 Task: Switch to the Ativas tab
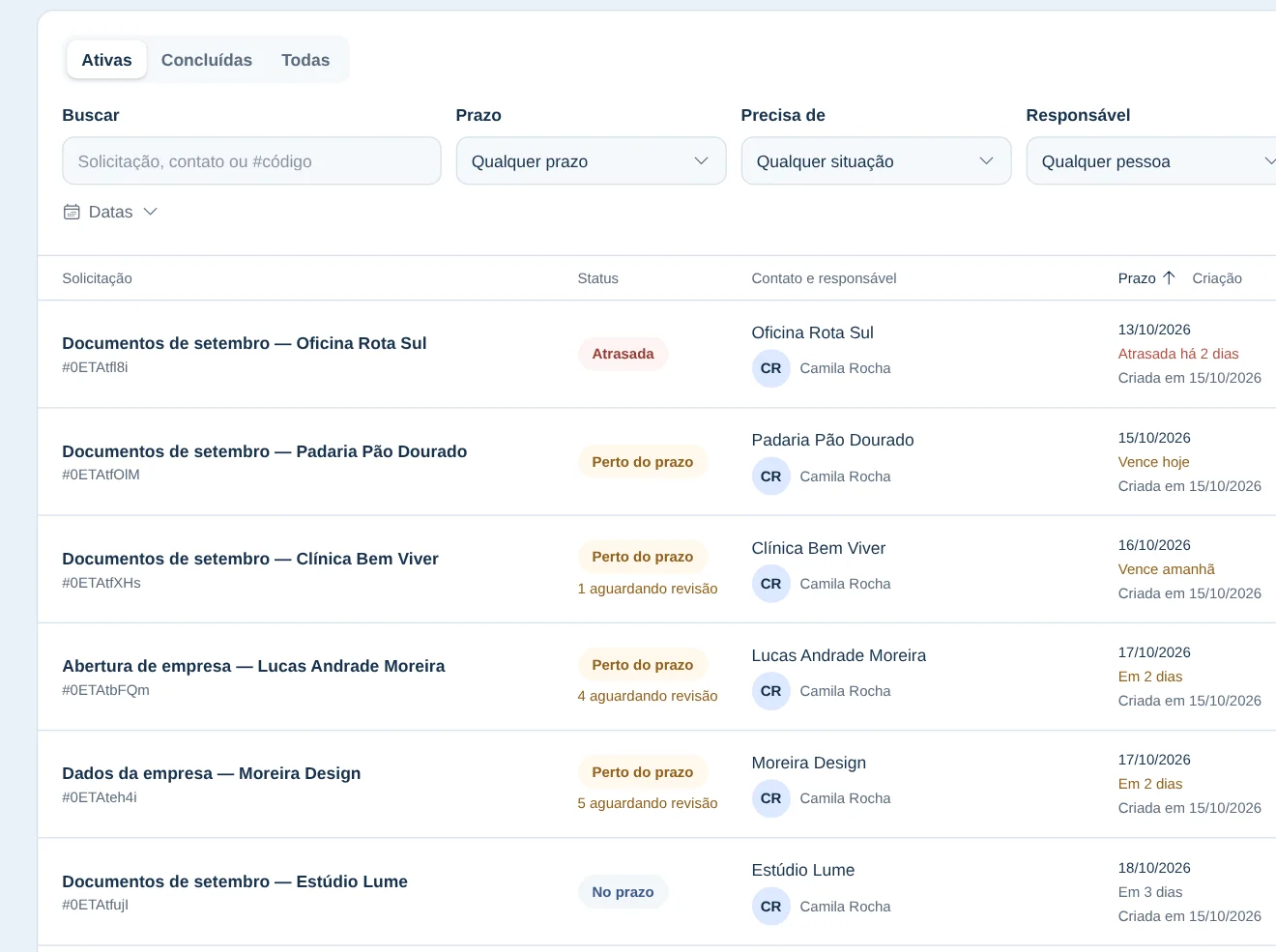click(x=106, y=60)
